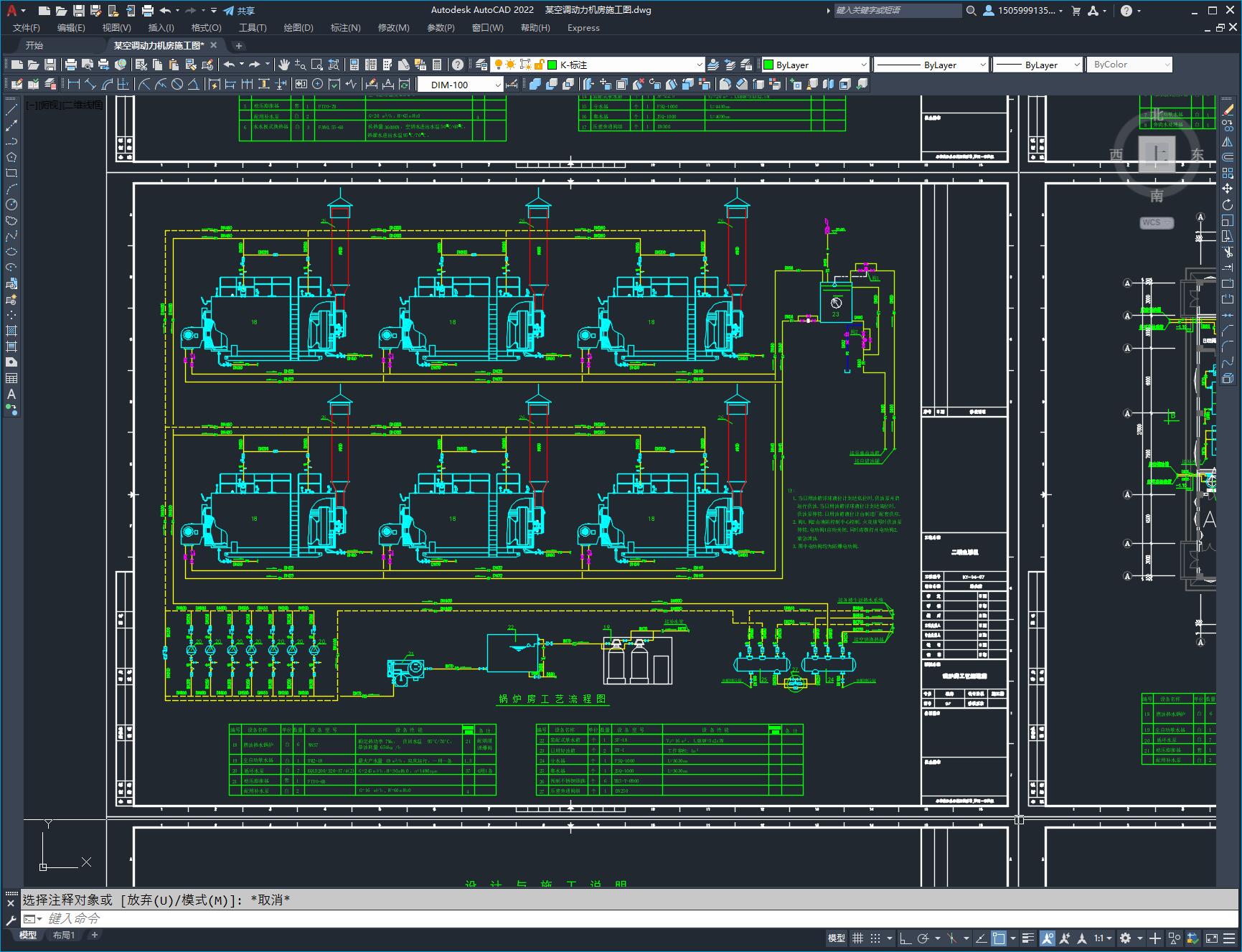Image resolution: width=1242 pixels, height=952 pixels.
Task: Insert table using the Table tool
Action: 11,378
